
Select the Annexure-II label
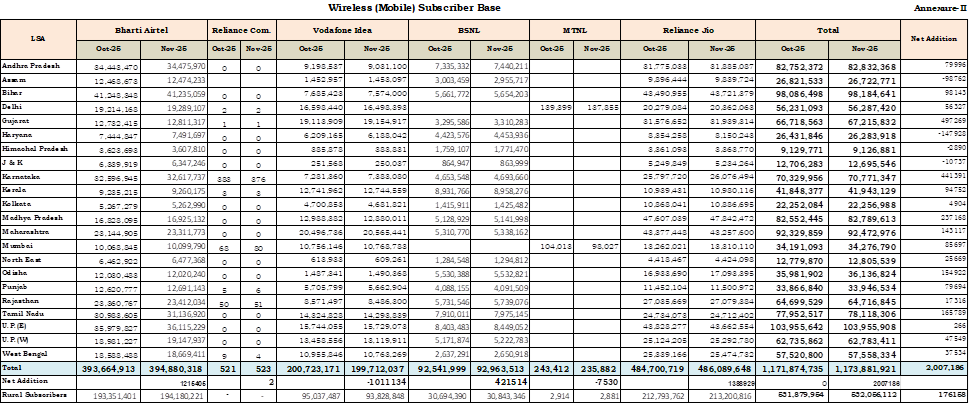click(x=937, y=8)
